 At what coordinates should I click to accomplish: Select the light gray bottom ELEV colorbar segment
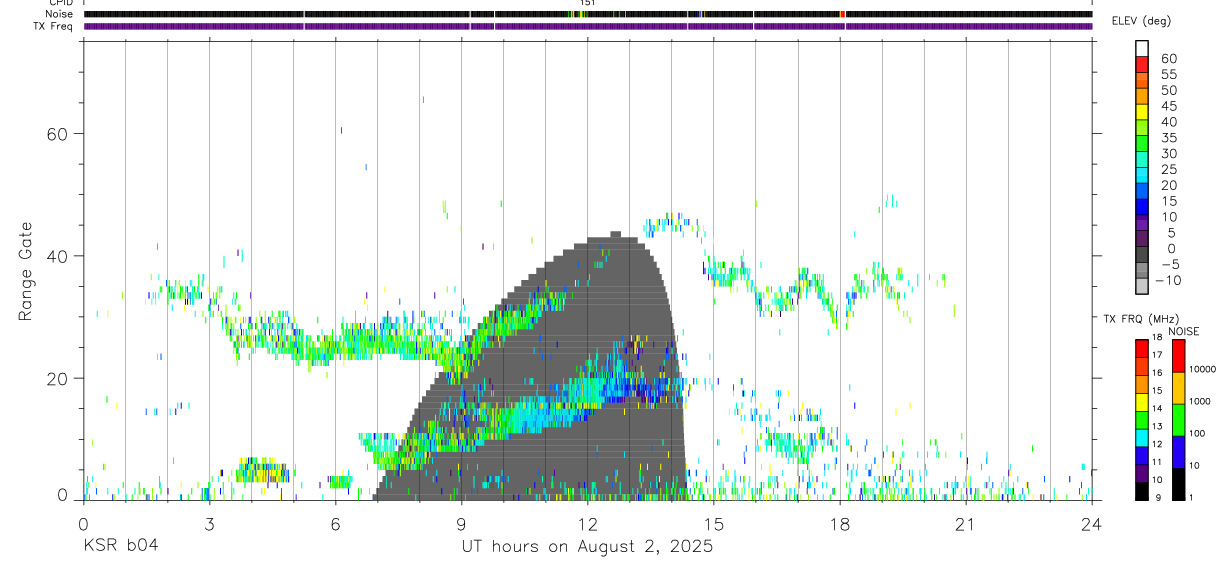(x=1142, y=286)
